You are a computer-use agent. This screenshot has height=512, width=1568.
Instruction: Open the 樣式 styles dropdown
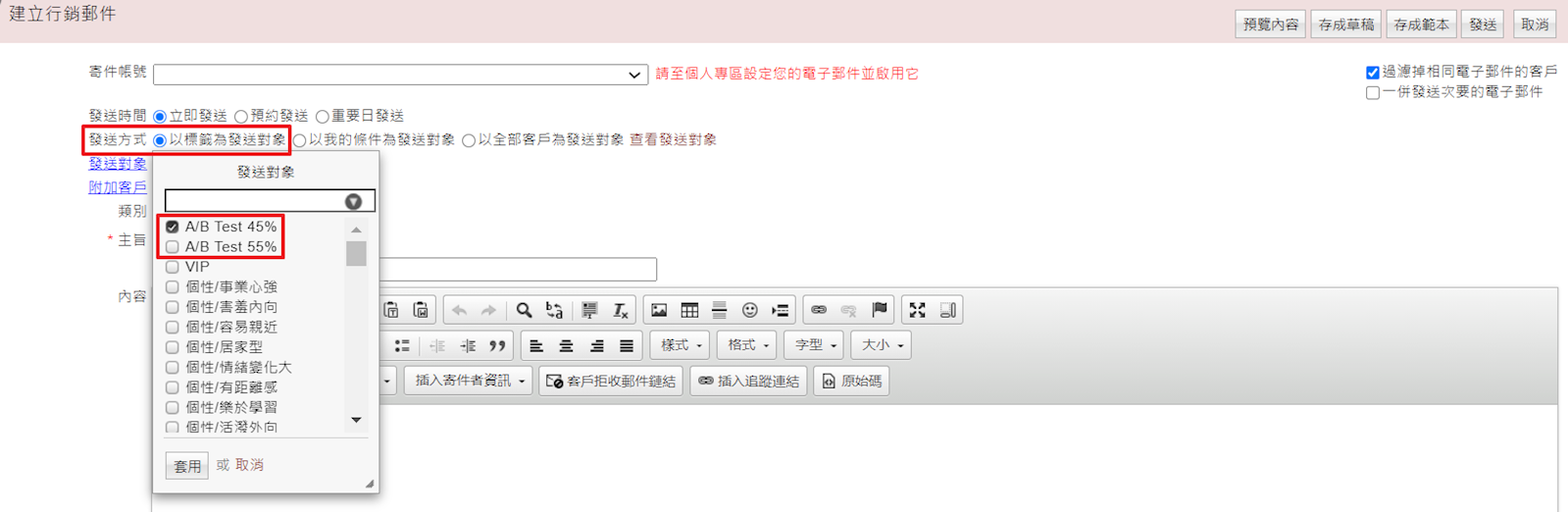681,345
